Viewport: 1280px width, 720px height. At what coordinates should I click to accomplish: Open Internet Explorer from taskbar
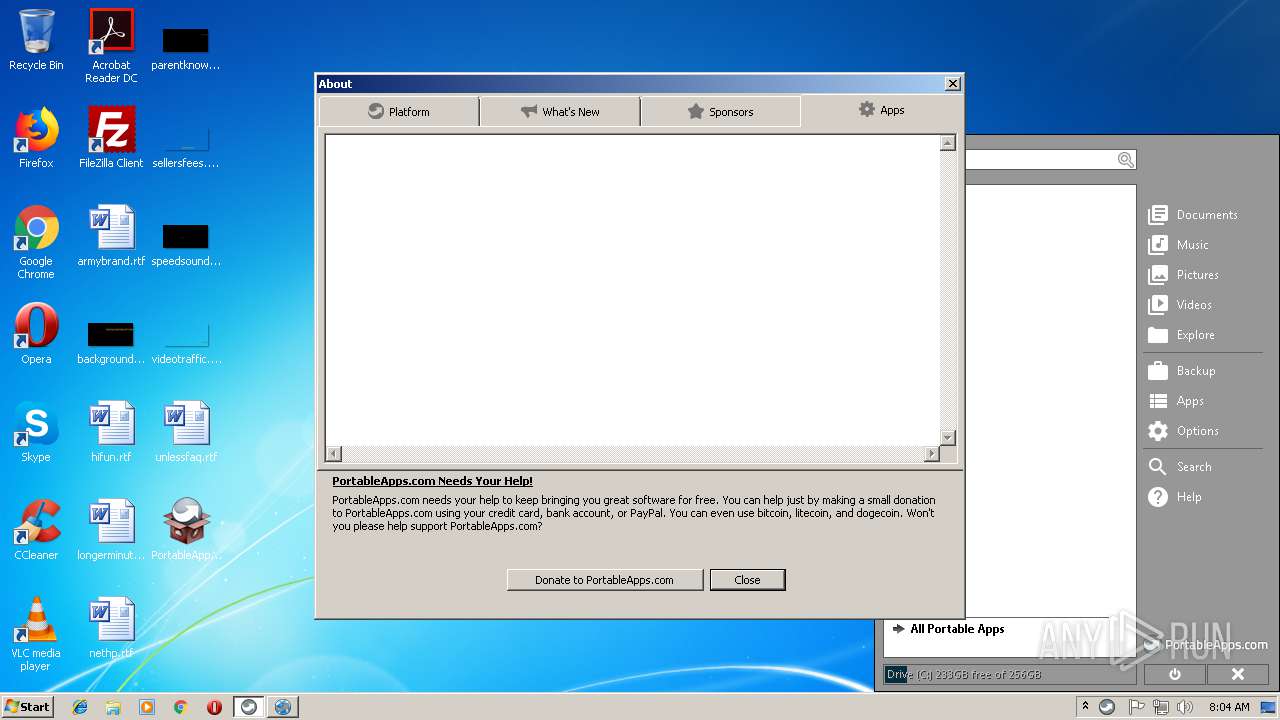coord(80,707)
